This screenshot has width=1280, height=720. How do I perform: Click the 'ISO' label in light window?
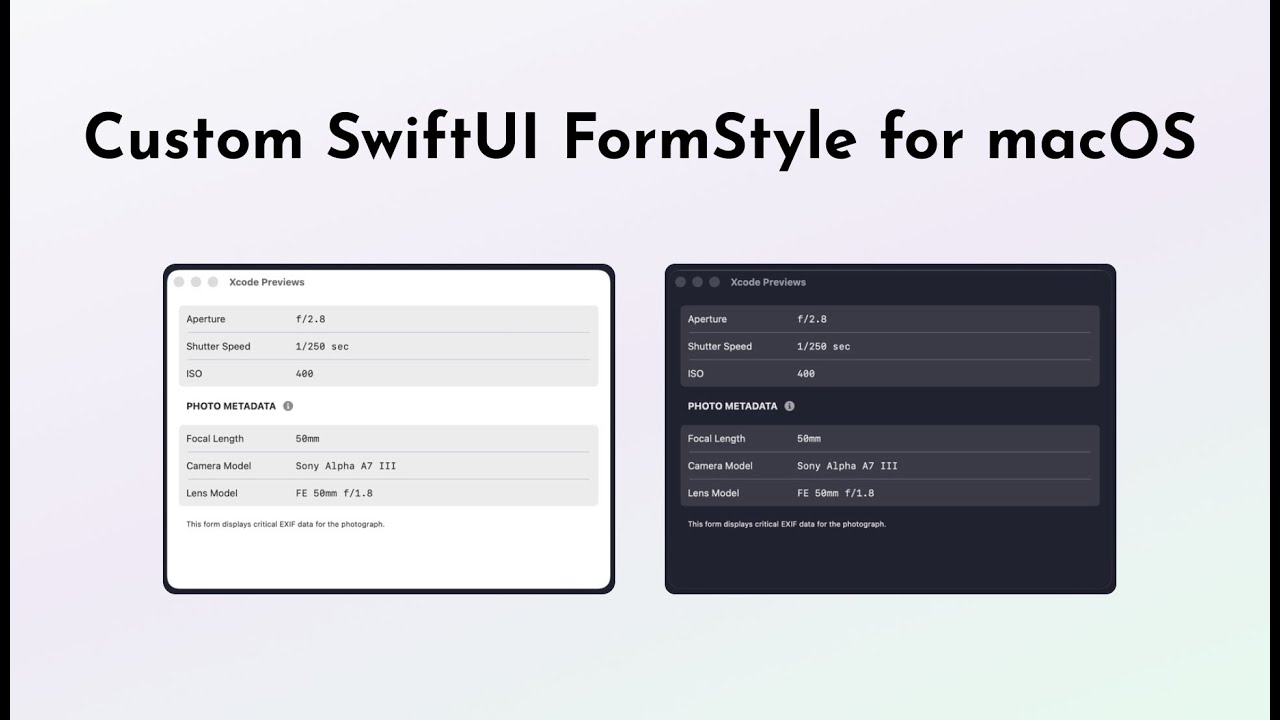[x=194, y=374]
